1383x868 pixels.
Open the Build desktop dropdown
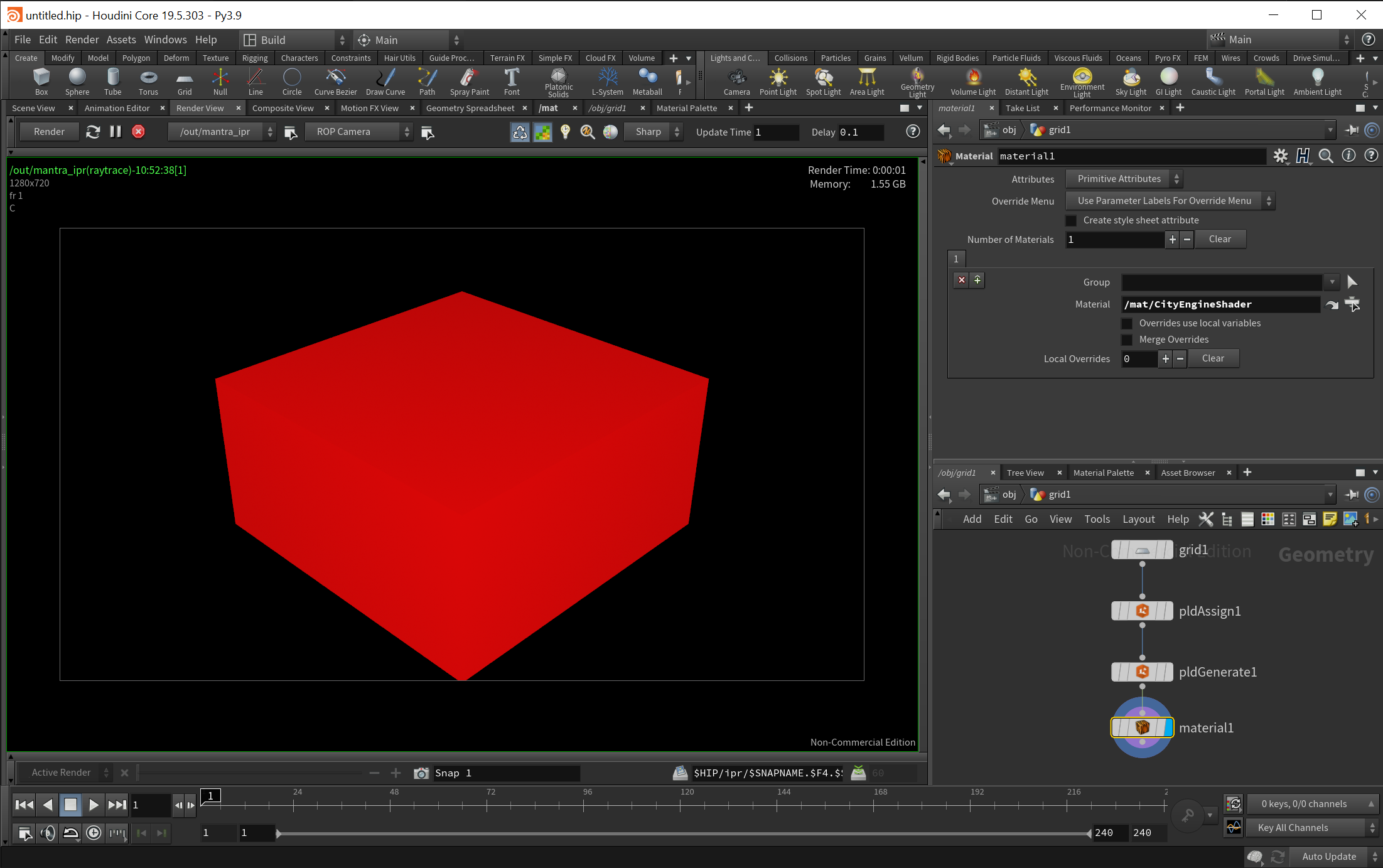(294, 40)
